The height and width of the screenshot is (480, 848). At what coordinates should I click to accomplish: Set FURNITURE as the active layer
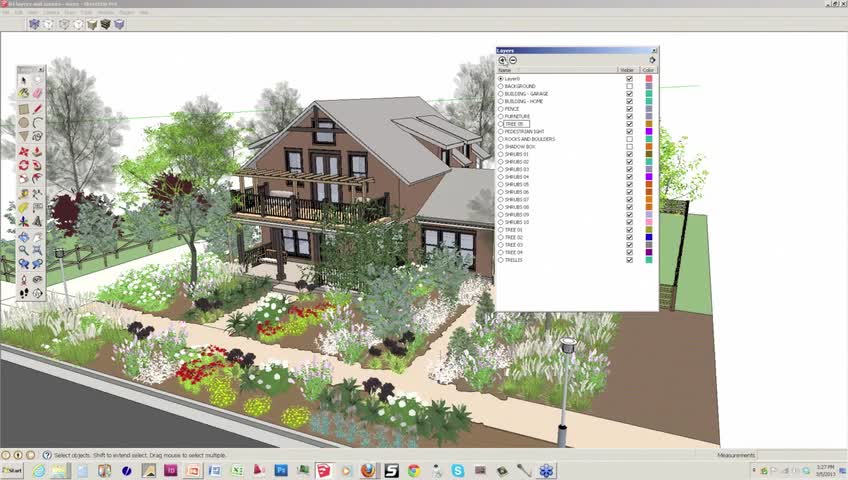(500, 116)
